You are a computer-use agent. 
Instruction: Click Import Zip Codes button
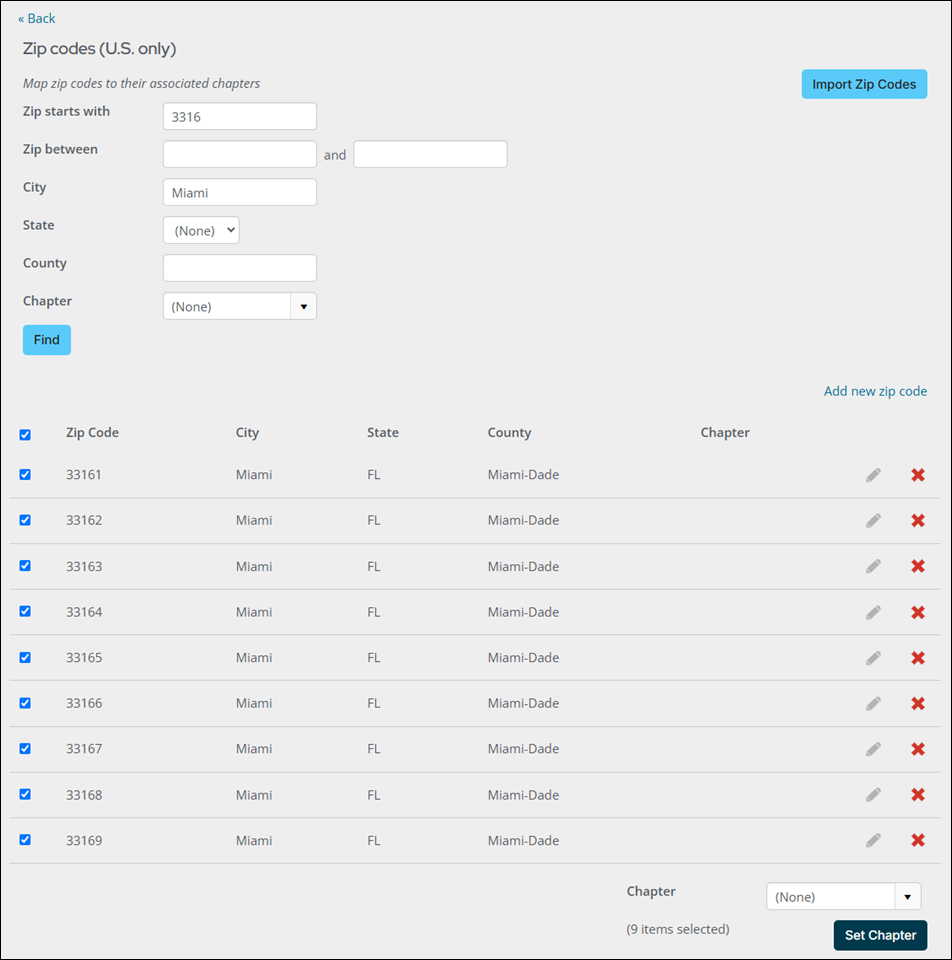[864, 84]
